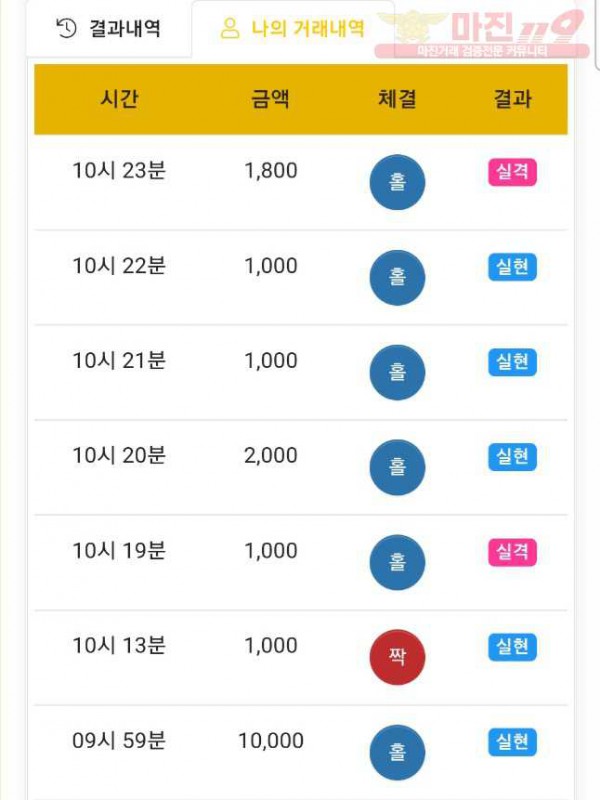Click the clock history icon
Image resolution: width=600 pixels, height=800 pixels.
point(66,29)
